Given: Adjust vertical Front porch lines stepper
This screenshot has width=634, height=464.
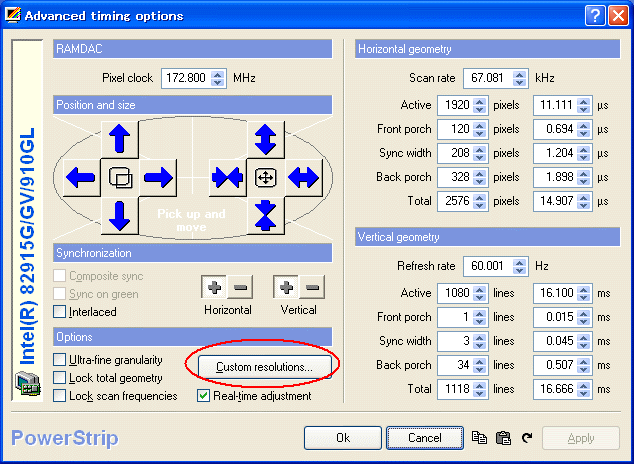Looking at the screenshot, I should pos(480,317).
